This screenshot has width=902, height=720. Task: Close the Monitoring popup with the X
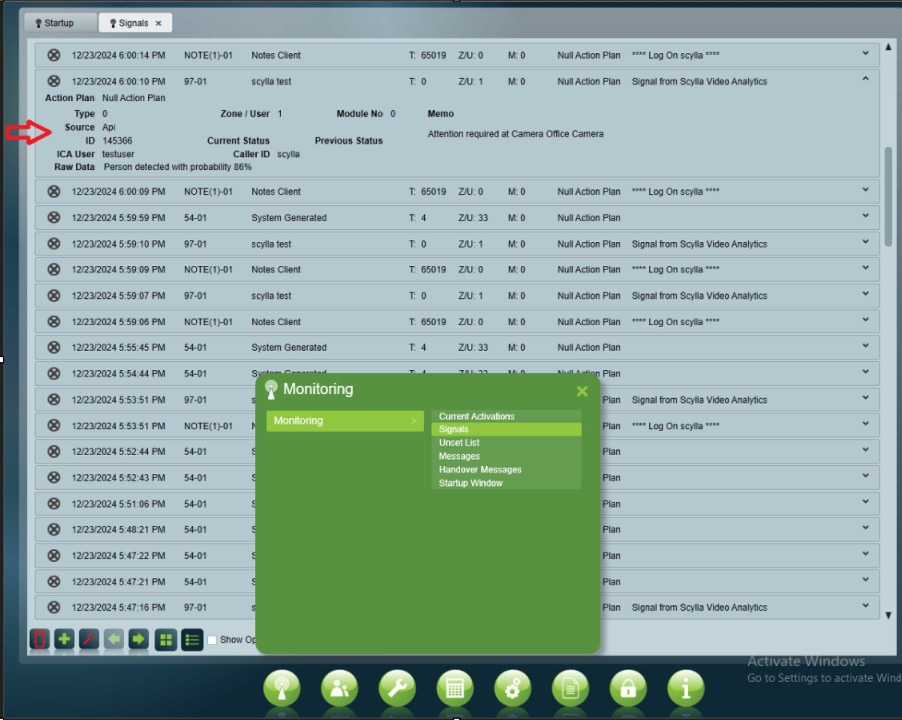coord(582,391)
